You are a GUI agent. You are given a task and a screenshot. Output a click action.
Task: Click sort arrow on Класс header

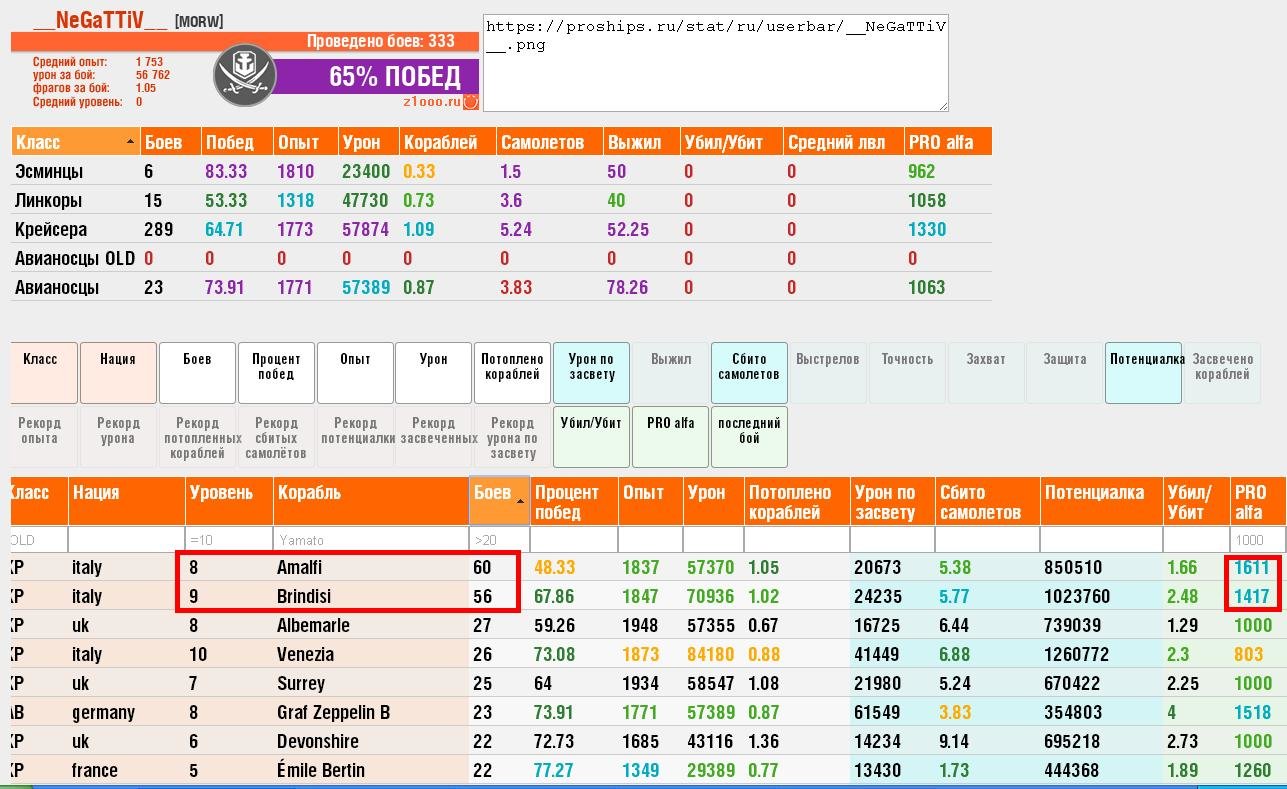130,142
